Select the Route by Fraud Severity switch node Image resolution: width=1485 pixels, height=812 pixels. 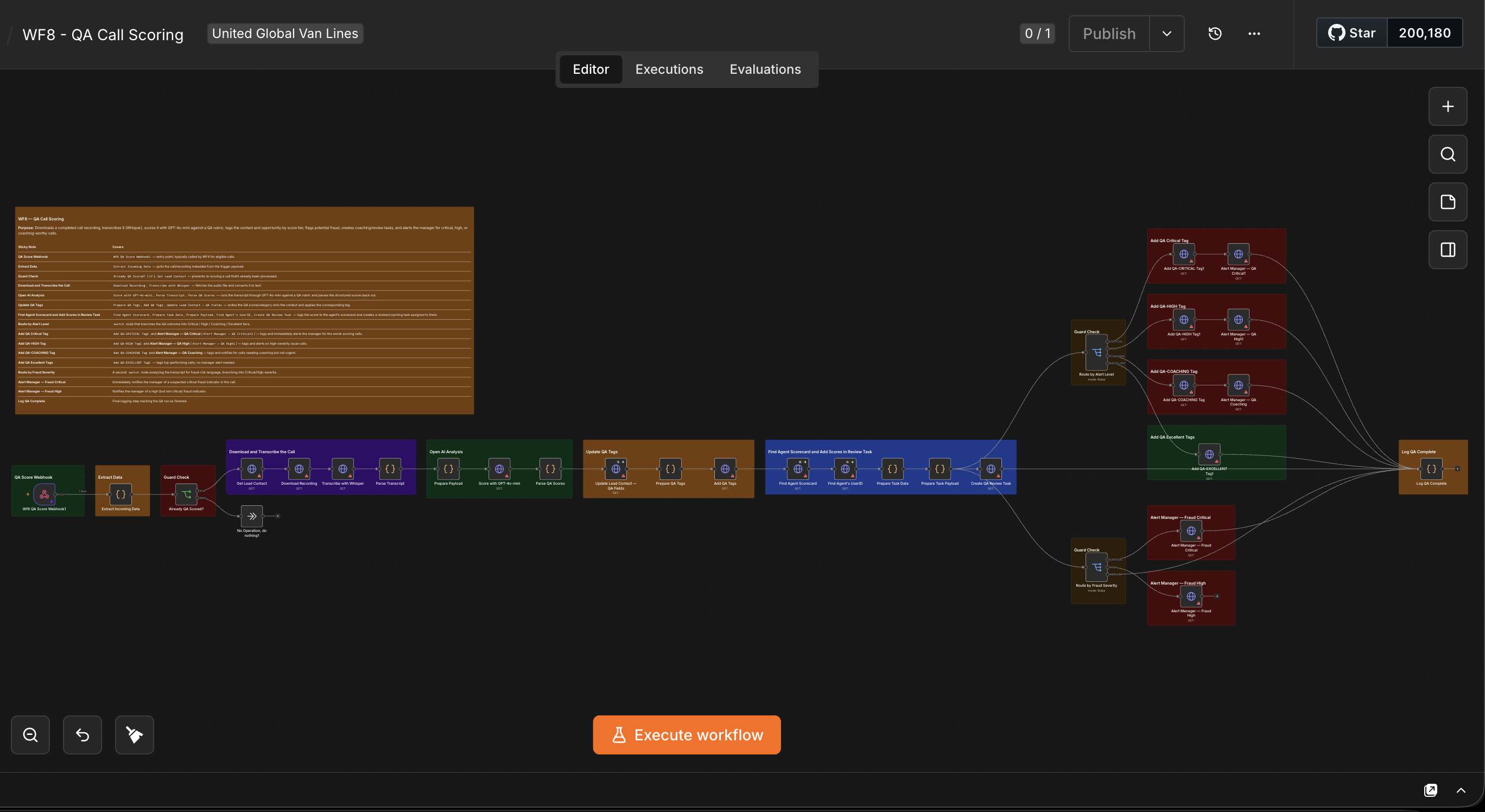[x=1096, y=567]
